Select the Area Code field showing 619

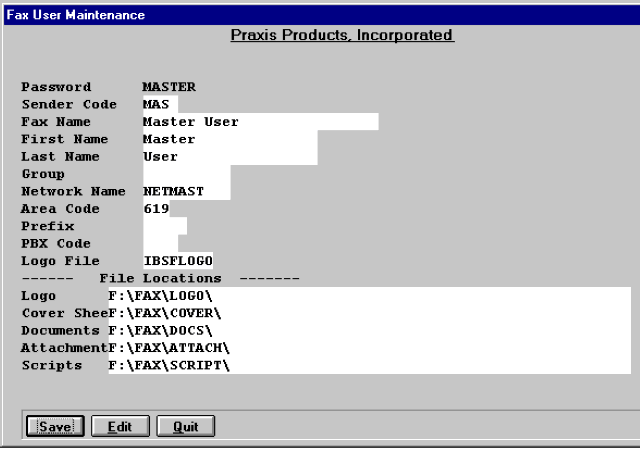156,209
